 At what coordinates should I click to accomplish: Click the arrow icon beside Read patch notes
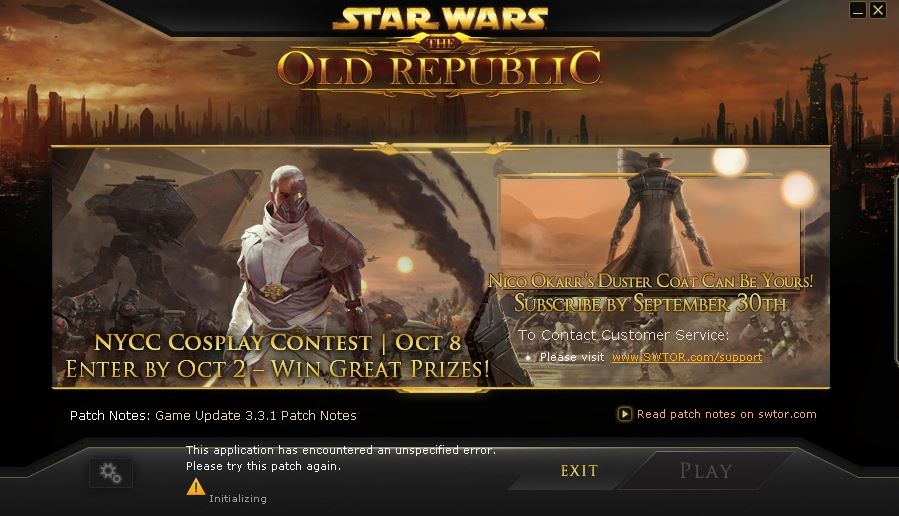point(624,414)
